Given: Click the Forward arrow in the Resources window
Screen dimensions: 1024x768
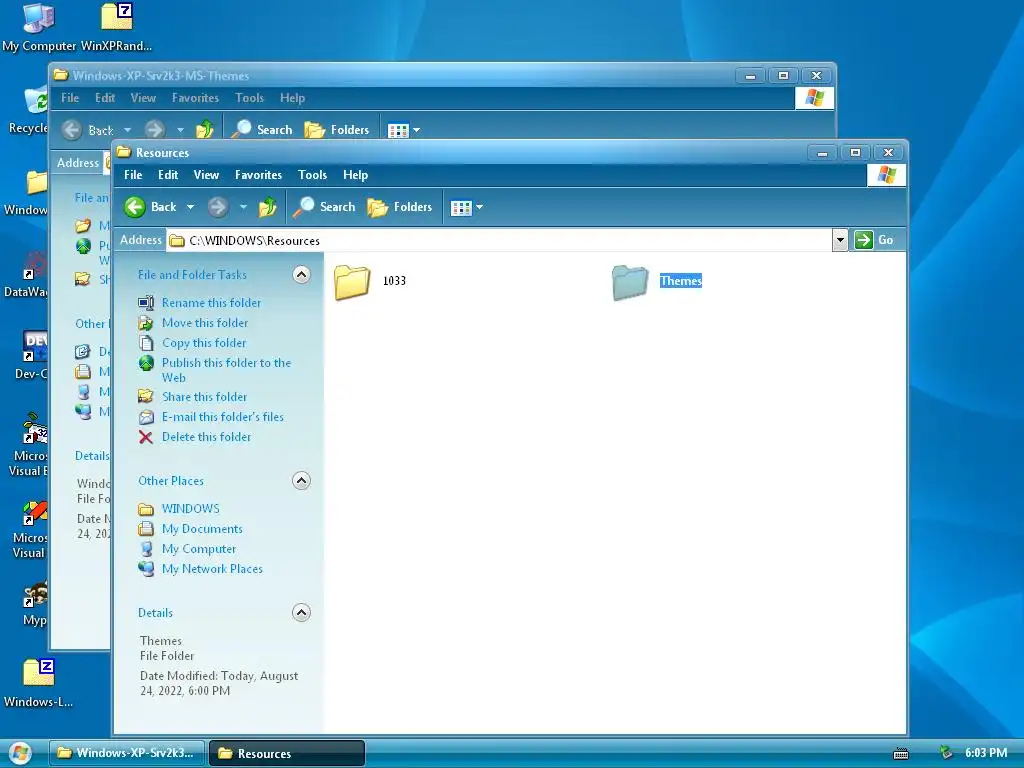Looking at the screenshot, I should click(x=218, y=207).
